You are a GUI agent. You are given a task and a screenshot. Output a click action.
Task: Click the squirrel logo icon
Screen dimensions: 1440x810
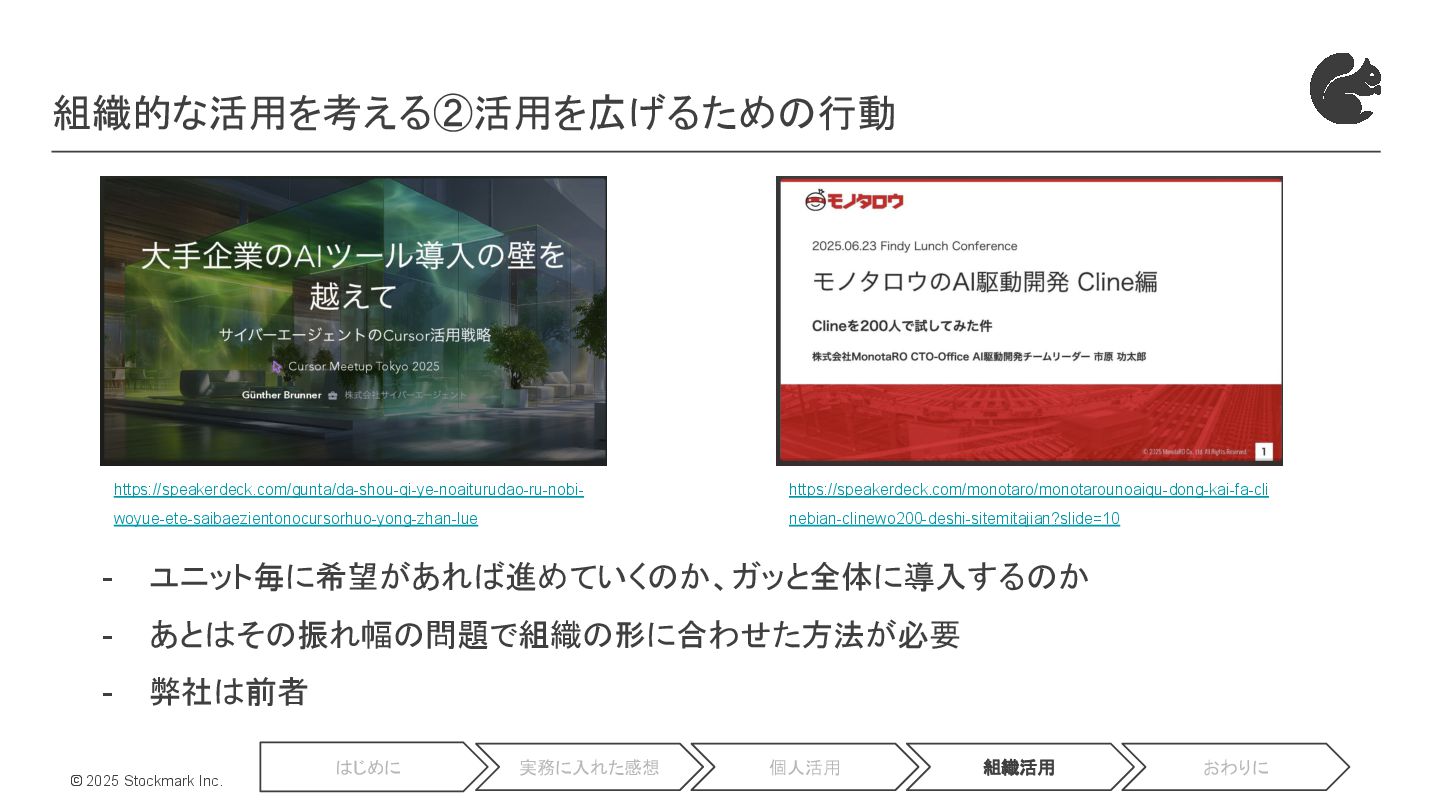[1346, 89]
